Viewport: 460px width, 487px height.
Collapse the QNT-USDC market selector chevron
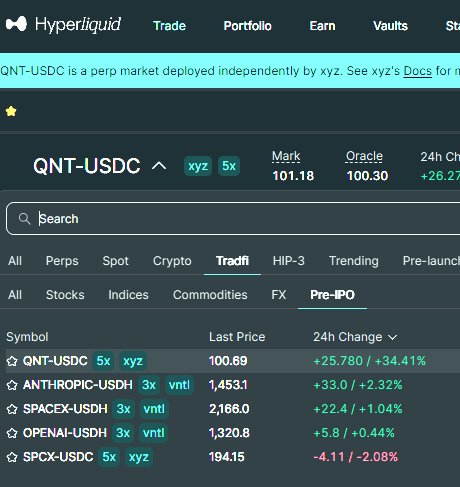click(159, 166)
